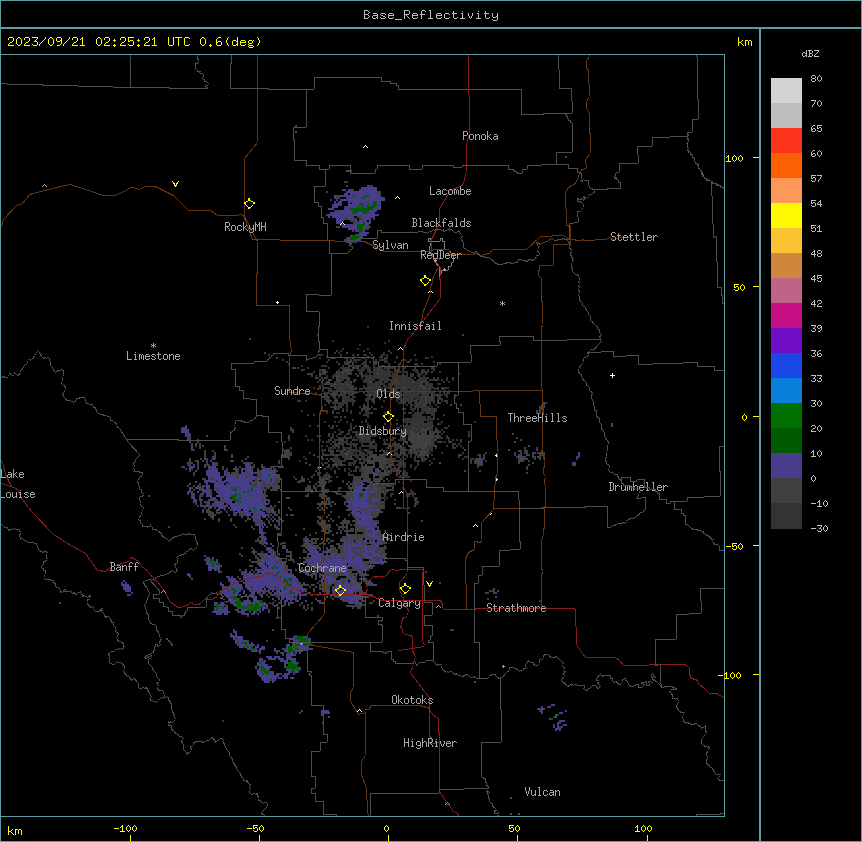Click the Limestone label
Screen dimensions: 862x842
153,356
